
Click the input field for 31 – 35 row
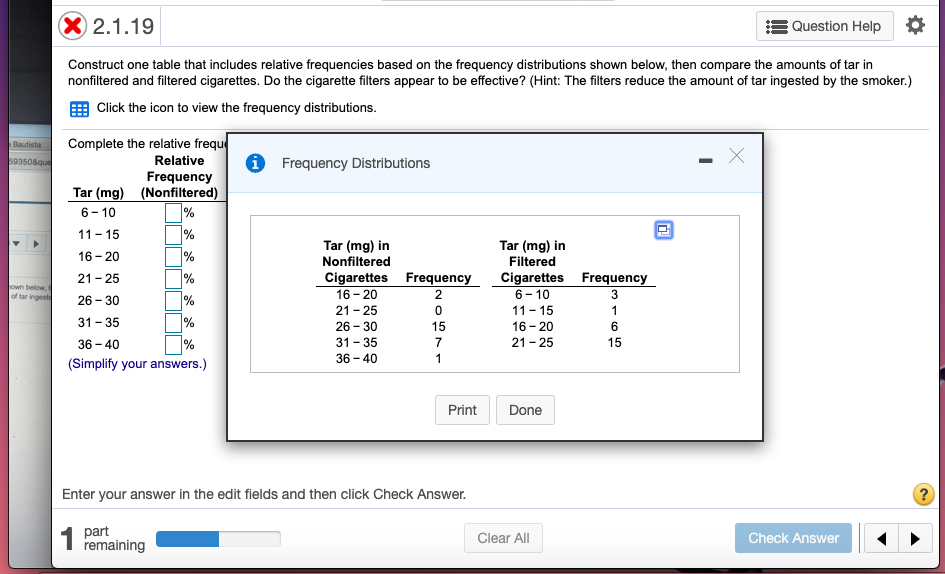tap(174, 323)
